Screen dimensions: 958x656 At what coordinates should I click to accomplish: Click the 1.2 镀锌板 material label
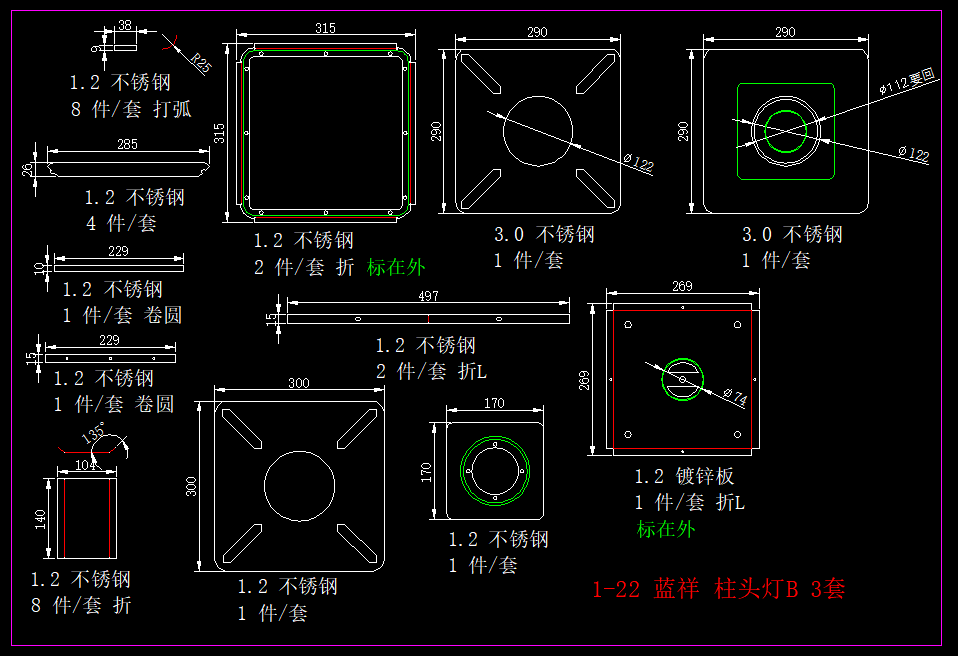684,477
